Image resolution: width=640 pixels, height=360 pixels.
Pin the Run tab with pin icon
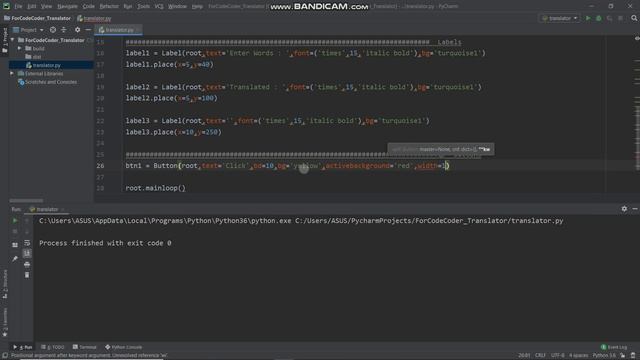tap(15, 258)
